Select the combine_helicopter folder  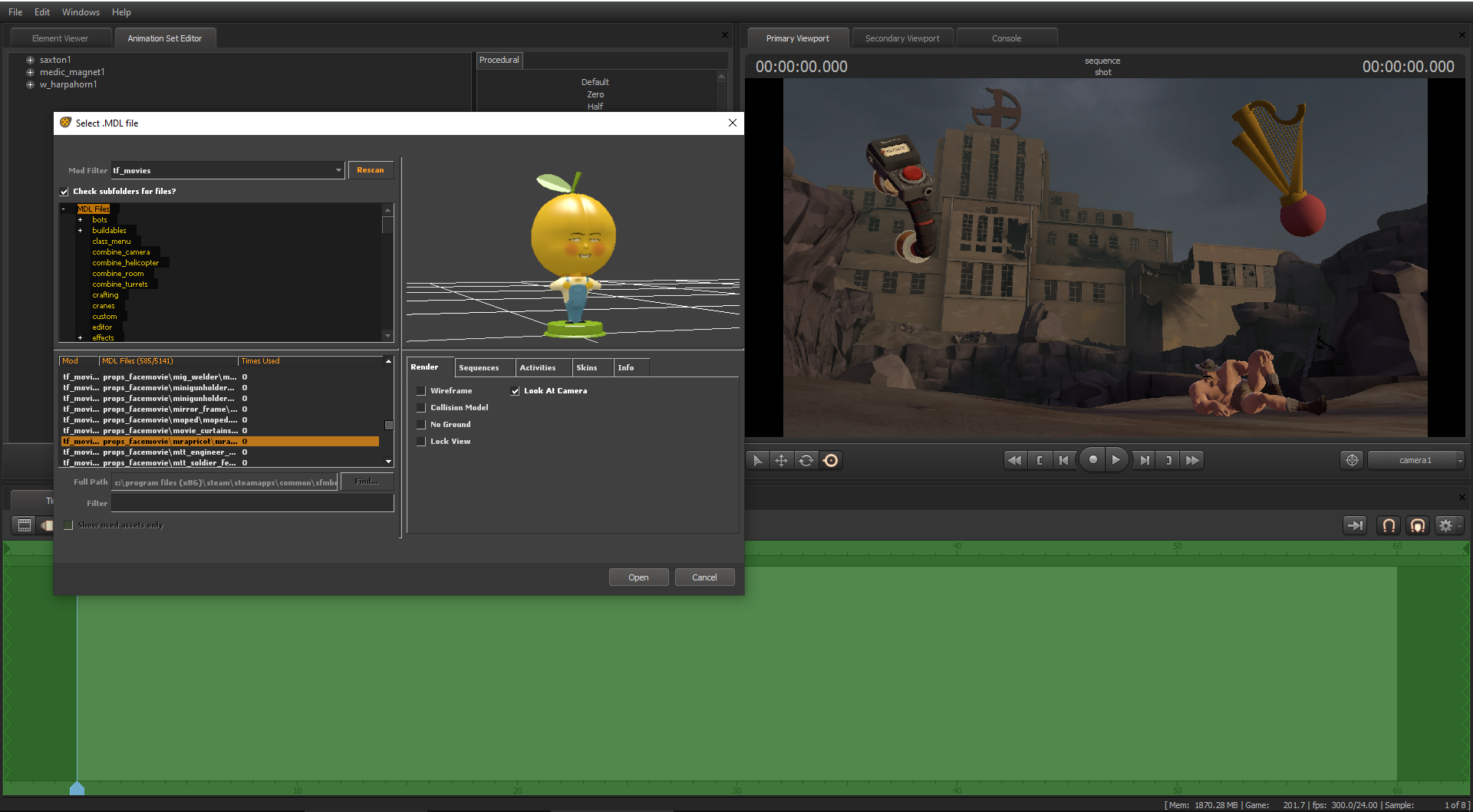coord(126,263)
